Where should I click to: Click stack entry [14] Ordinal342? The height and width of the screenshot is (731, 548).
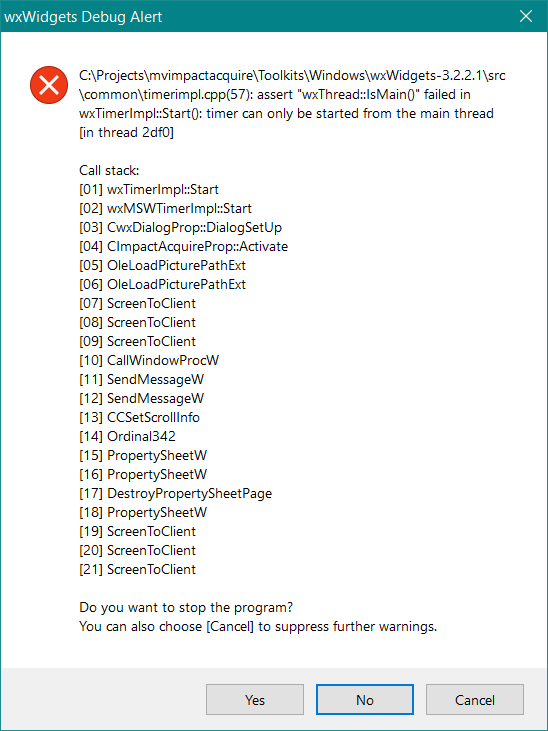(127, 436)
